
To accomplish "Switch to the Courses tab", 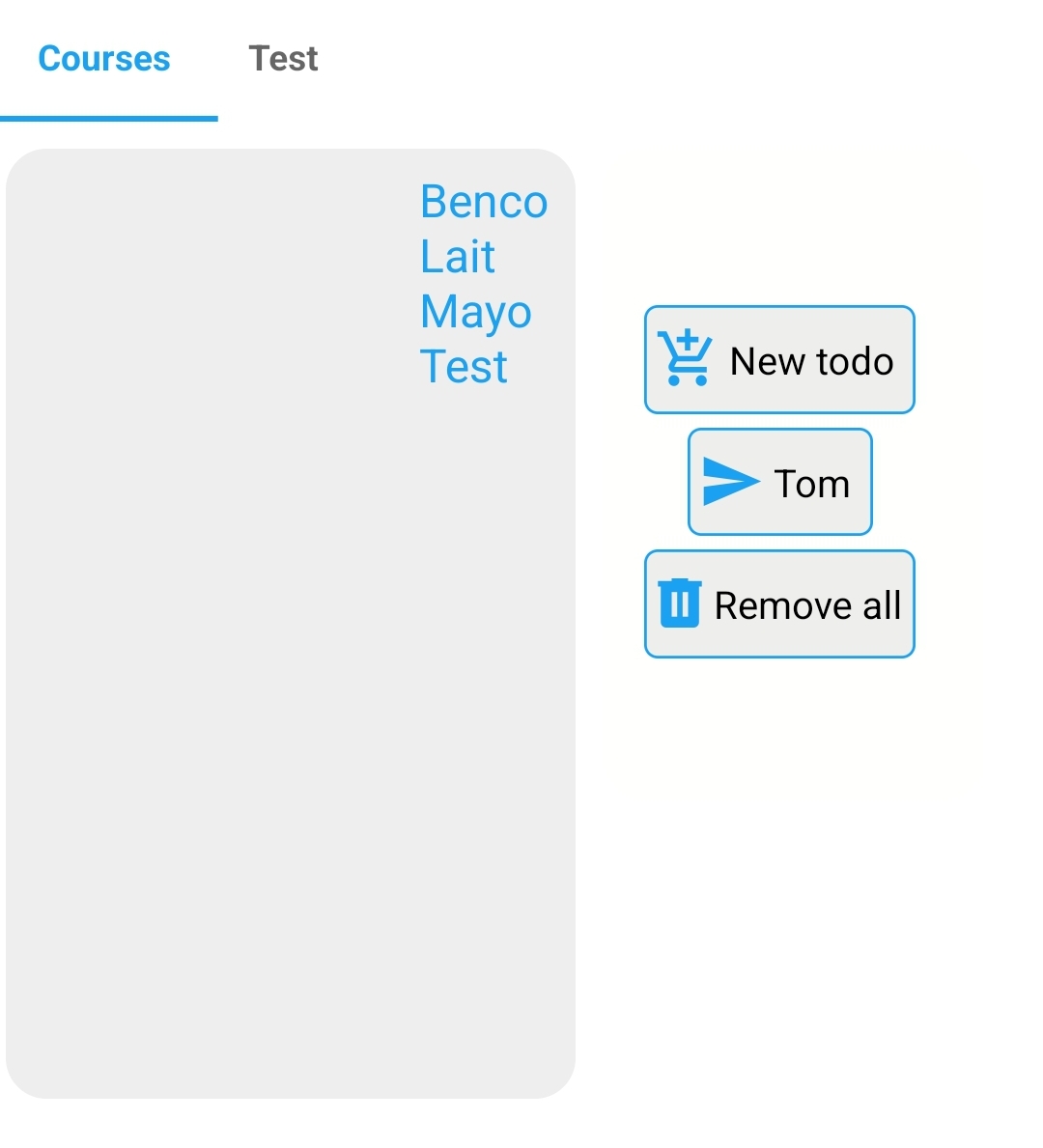I will click(x=104, y=59).
